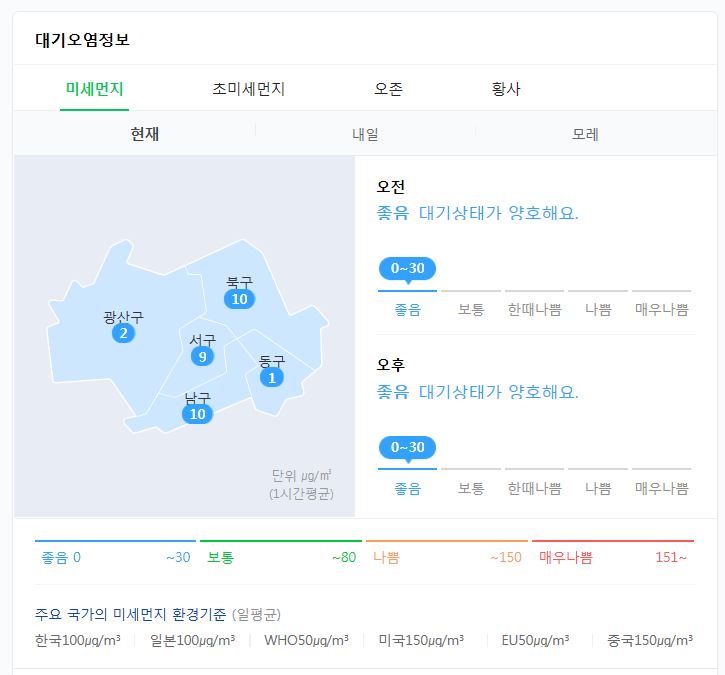Switch to the 미세먼지 tab
This screenshot has width=725, height=675.
click(x=94, y=89)
